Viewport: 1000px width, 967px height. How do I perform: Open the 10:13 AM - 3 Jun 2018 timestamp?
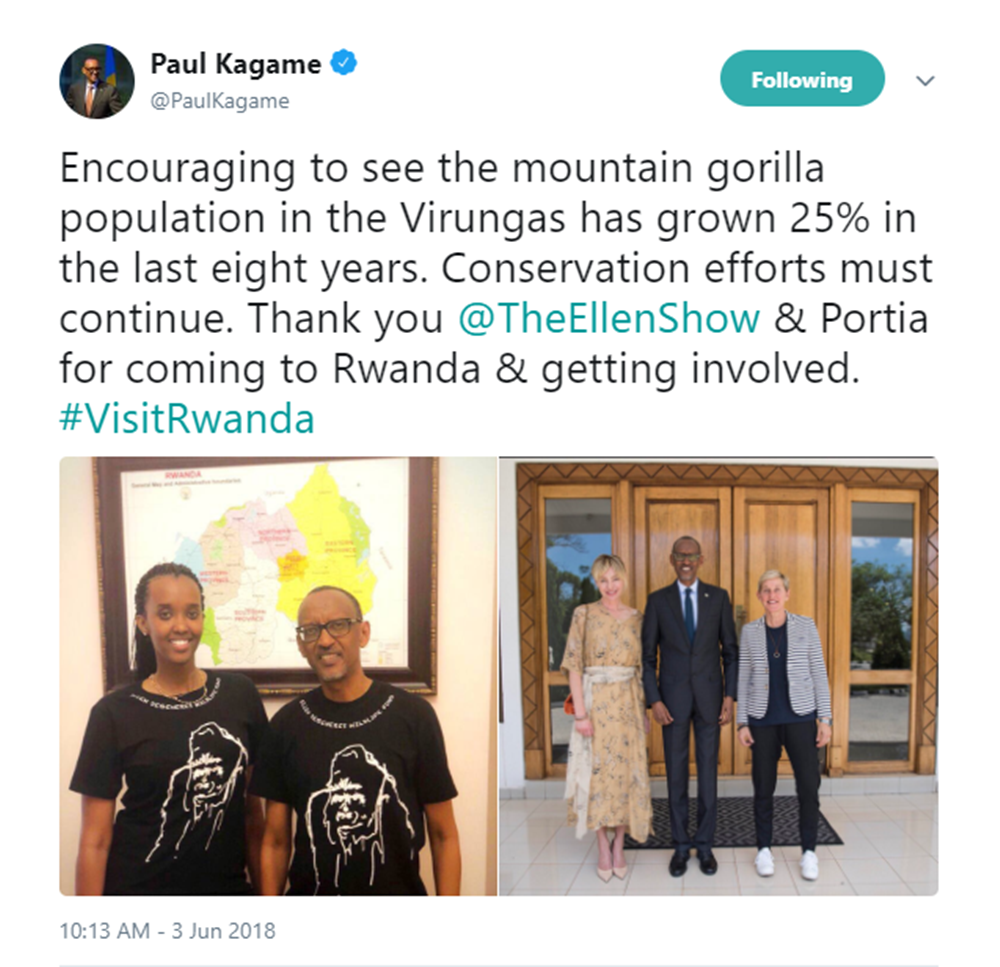[x=168, y=931]
